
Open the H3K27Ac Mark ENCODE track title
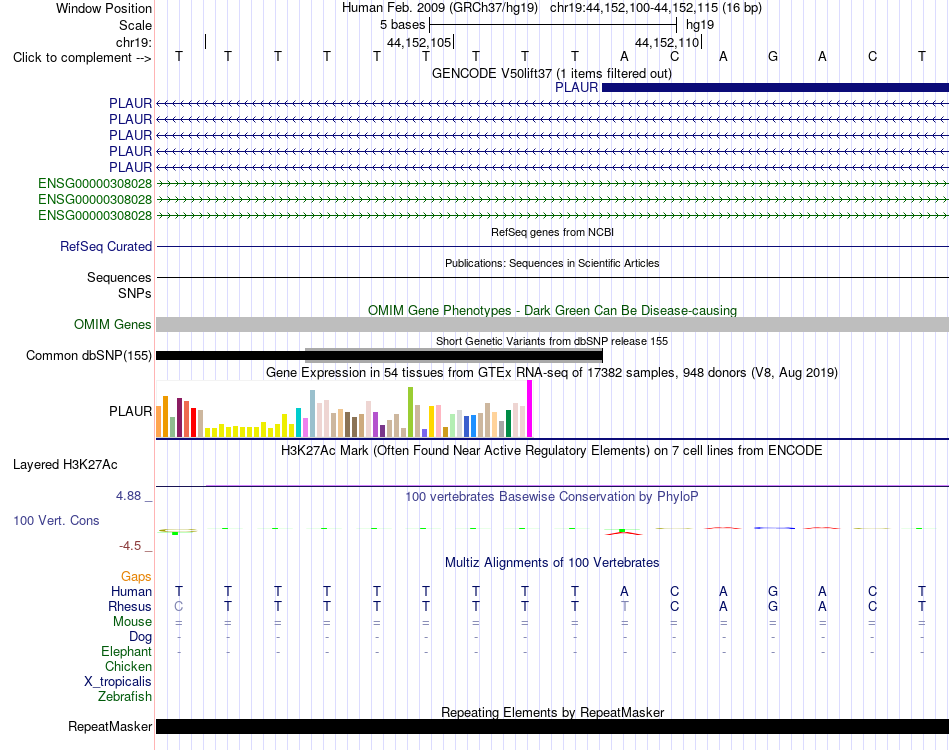552,451
